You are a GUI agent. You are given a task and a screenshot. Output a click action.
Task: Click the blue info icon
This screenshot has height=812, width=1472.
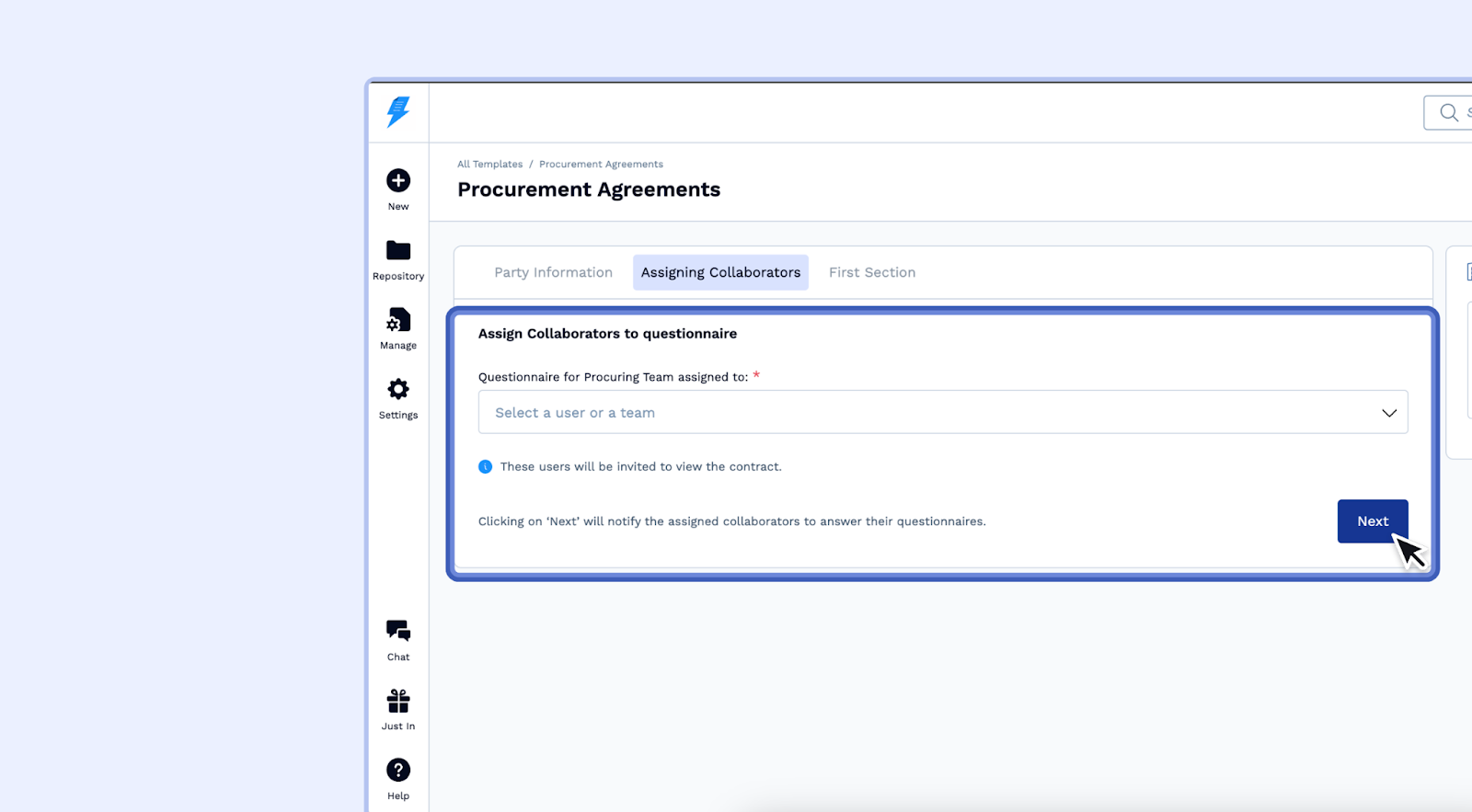click(x=486, y=466)
